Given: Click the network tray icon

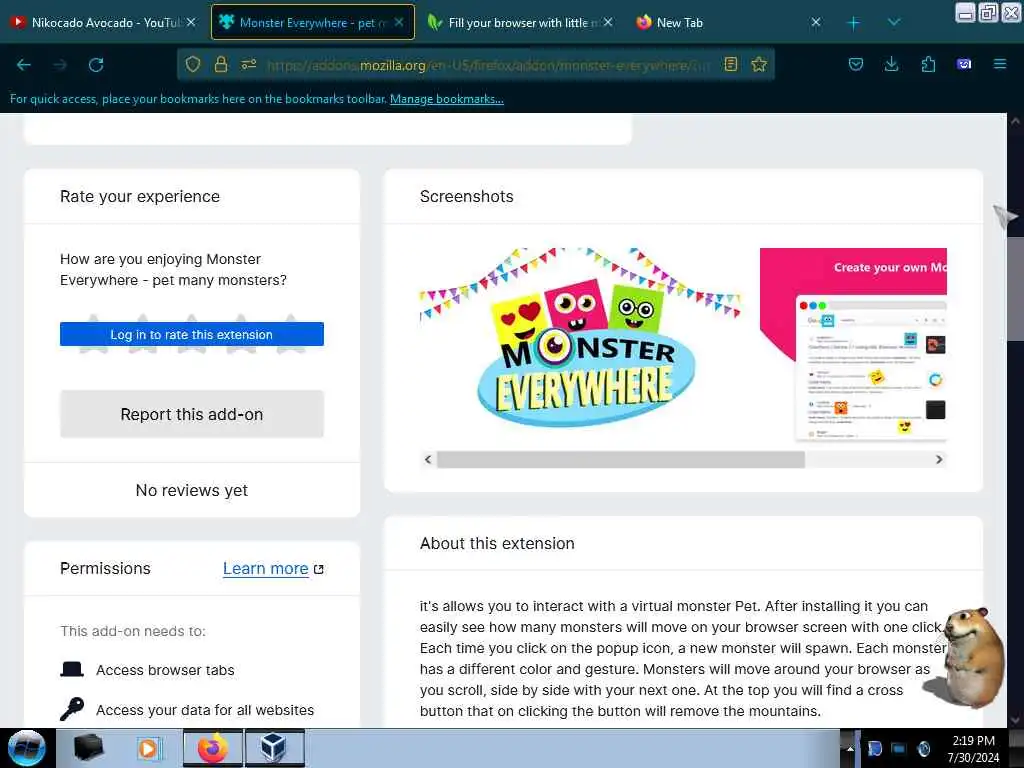Looking at the screenshot, I should point(899,749).
